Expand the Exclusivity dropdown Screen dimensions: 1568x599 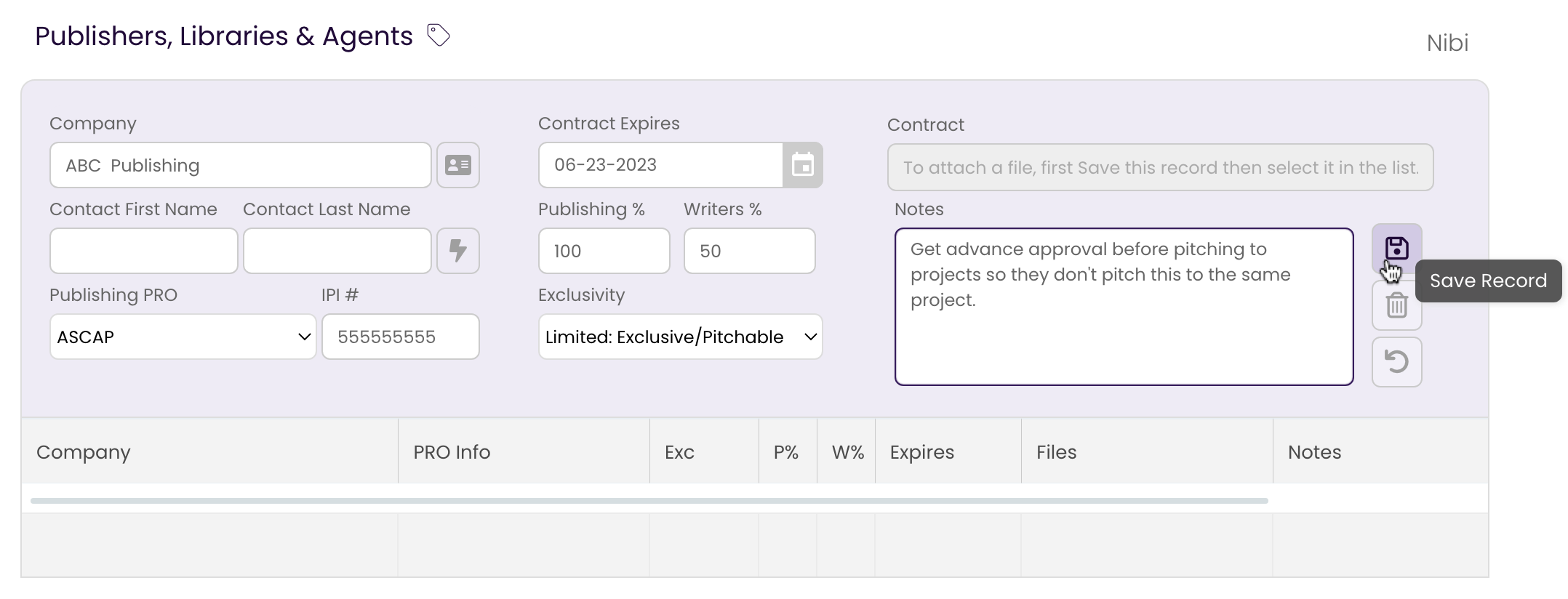tap(681, 337)
